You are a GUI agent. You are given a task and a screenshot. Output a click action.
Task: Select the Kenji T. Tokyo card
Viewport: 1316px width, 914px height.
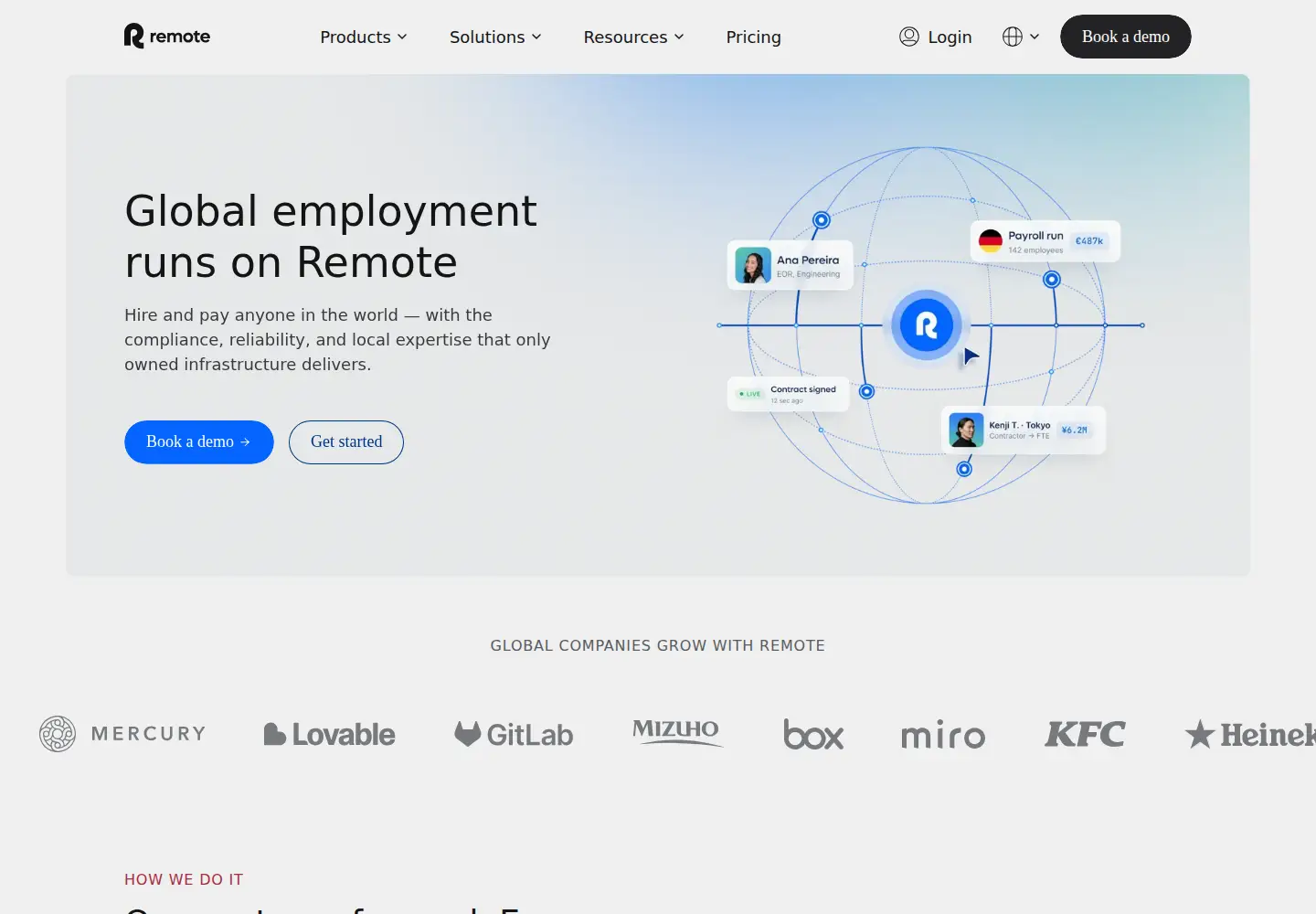tap(1024, 430)
